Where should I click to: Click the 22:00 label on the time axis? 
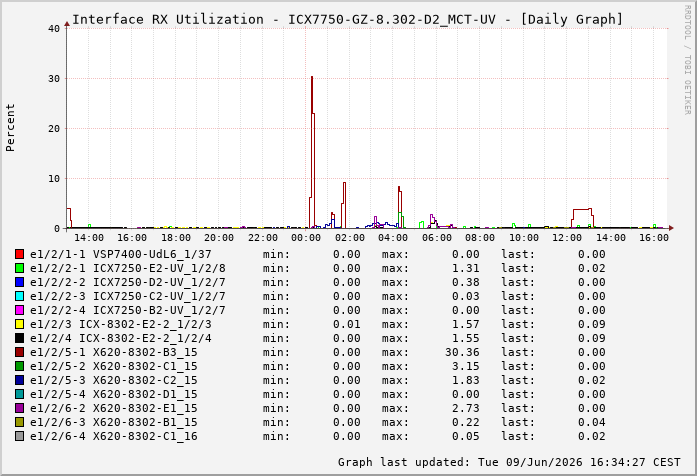click(263, 238)
